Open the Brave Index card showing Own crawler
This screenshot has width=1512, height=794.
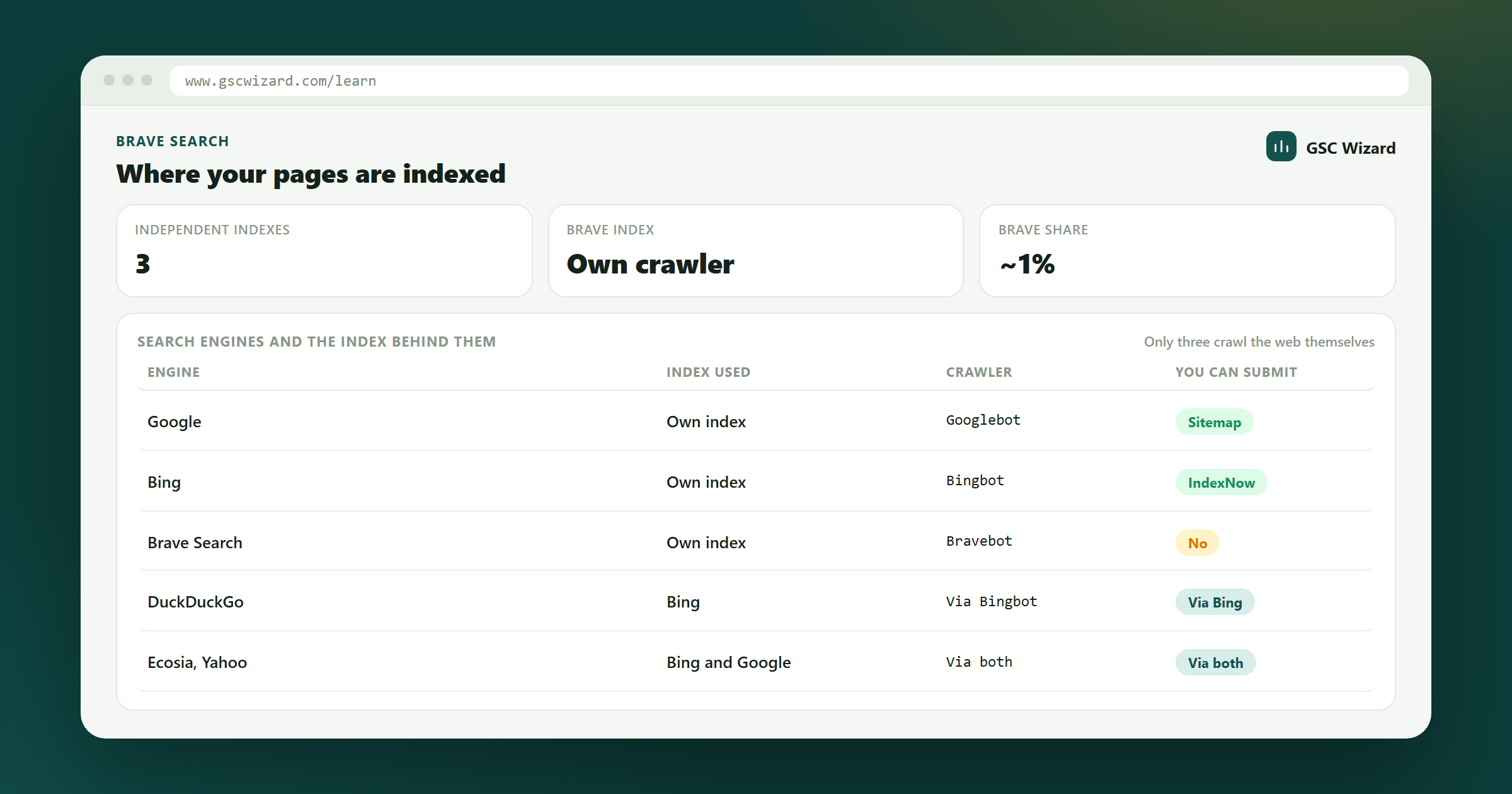click(755, 251)
